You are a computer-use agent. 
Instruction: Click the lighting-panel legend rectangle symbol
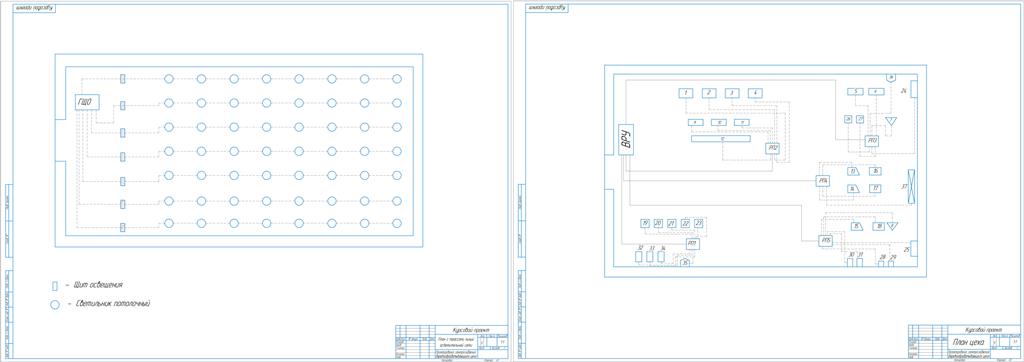(x=55, y=286)
